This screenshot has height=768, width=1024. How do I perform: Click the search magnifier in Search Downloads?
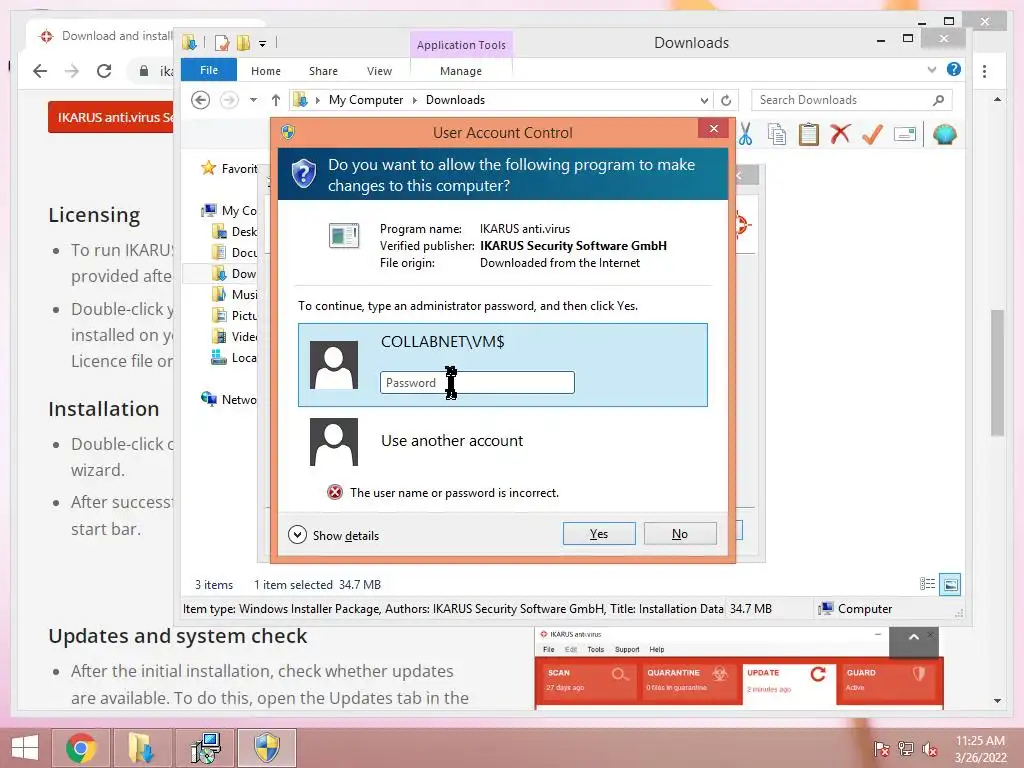(x=938, y=100)
